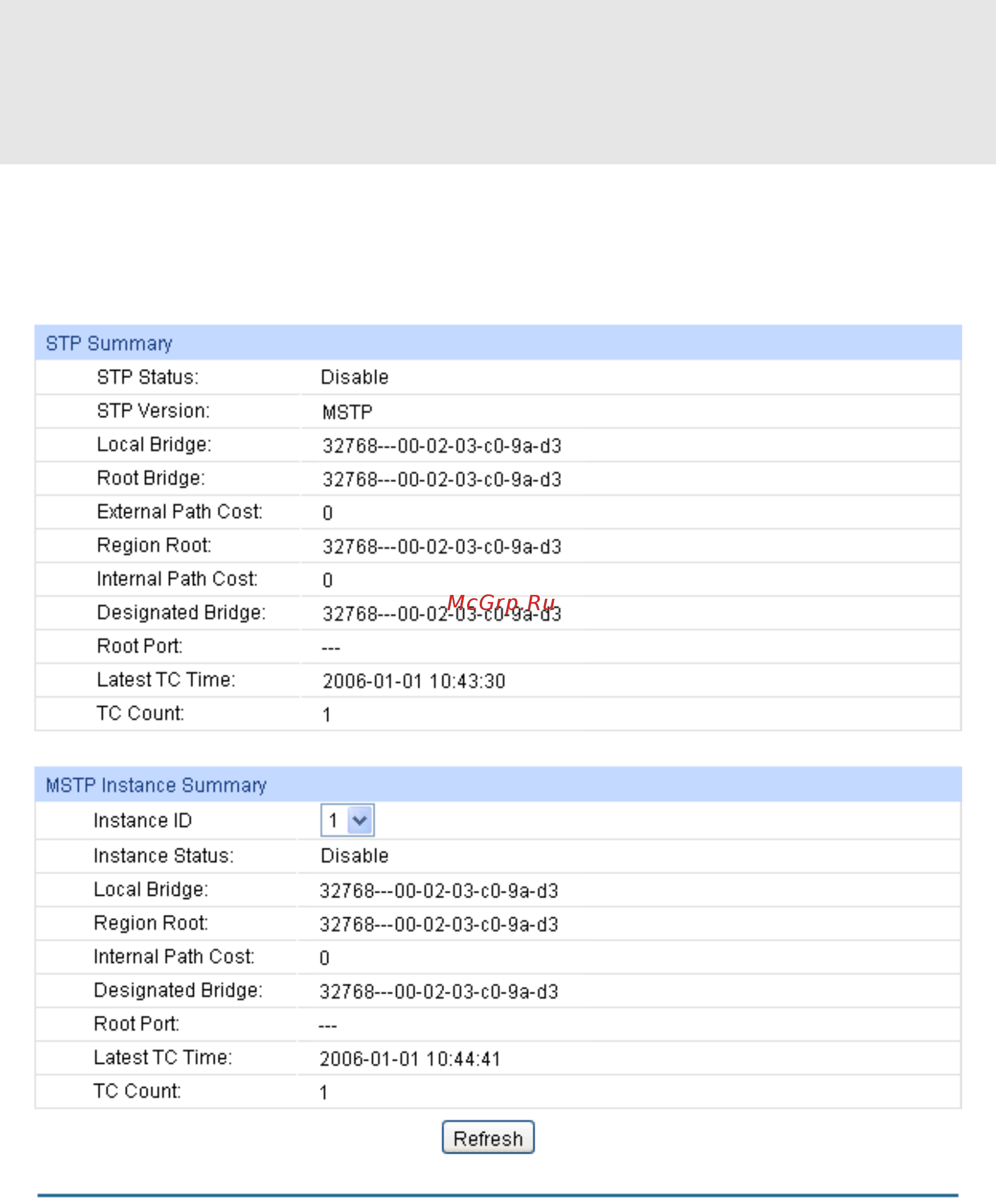Click the Instance Status value Disable
996x1204 pixels.
[x=354, y=856]
